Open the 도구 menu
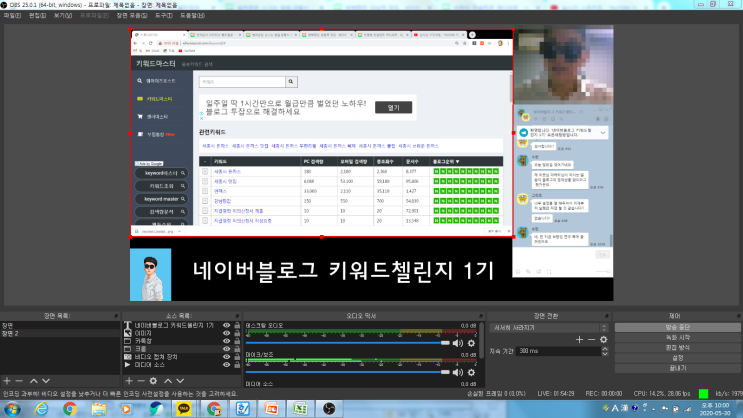743x418 pixels. click(163, 16)
